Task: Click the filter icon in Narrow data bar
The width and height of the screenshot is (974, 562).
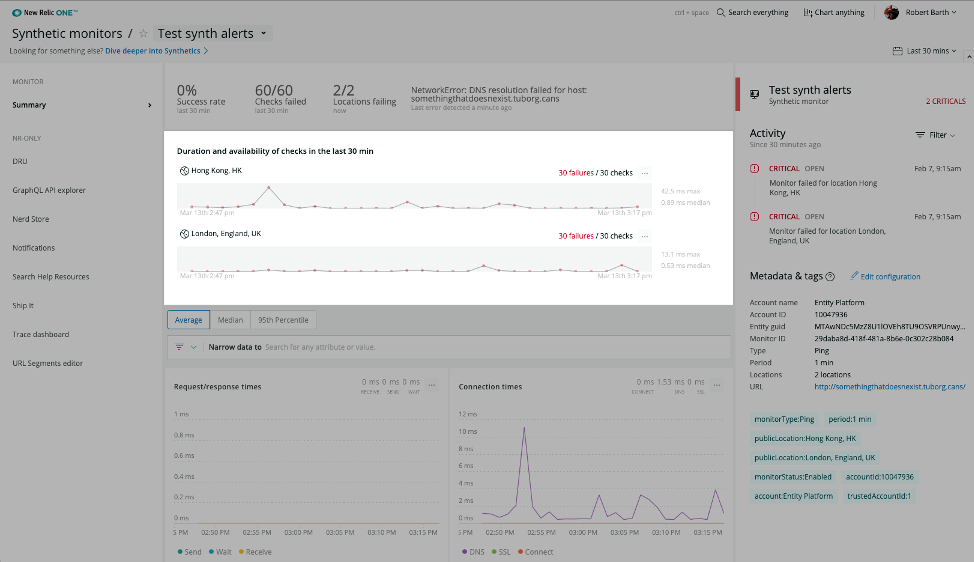Action: [179, 347]
